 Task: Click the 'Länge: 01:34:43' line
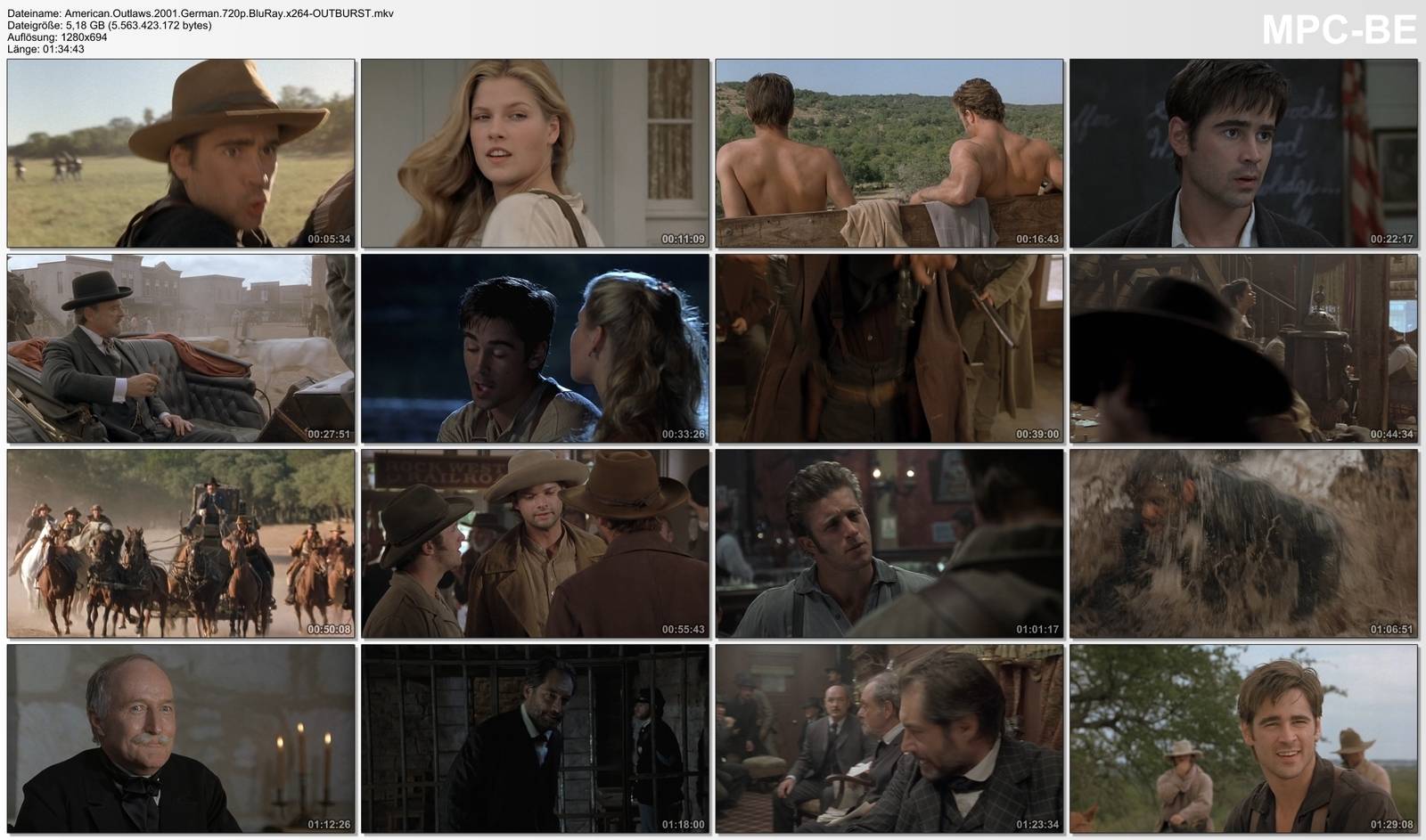(46, 49)
